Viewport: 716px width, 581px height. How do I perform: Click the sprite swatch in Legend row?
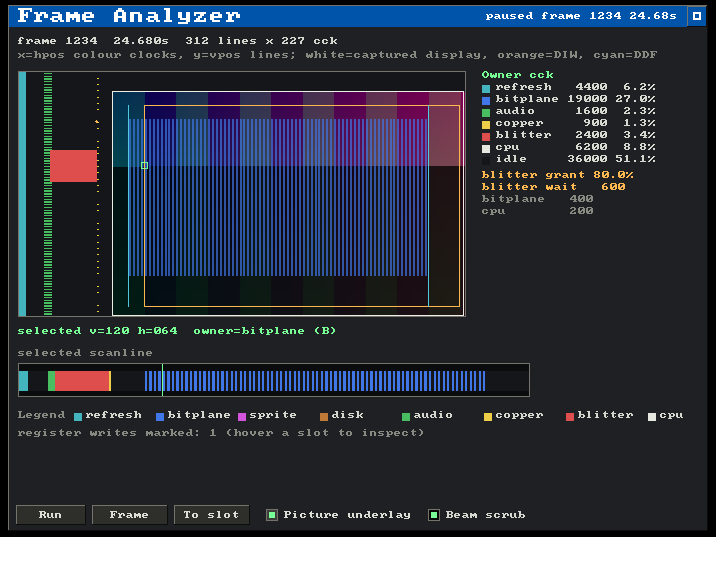pos(242,417)
